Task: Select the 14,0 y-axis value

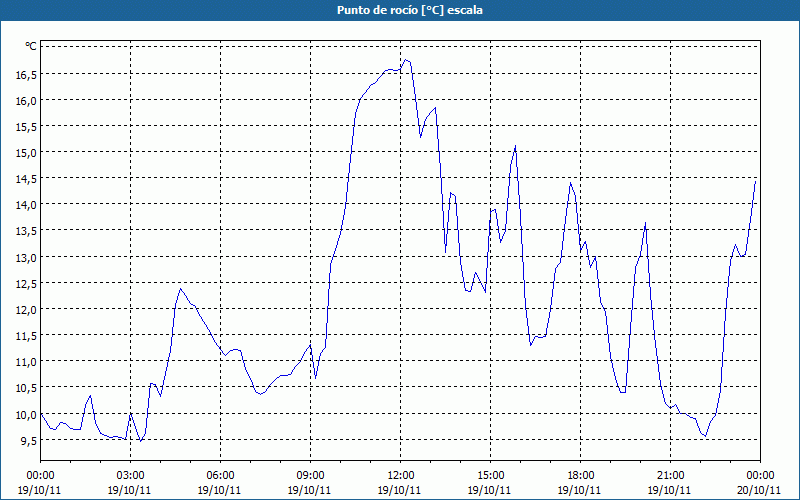Action: click(x=26, y=205)
